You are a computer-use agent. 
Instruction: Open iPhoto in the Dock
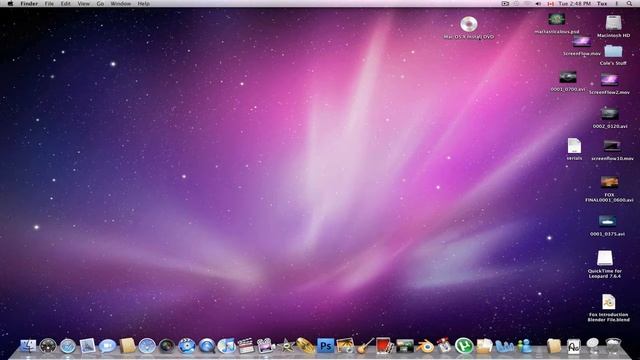345,346
